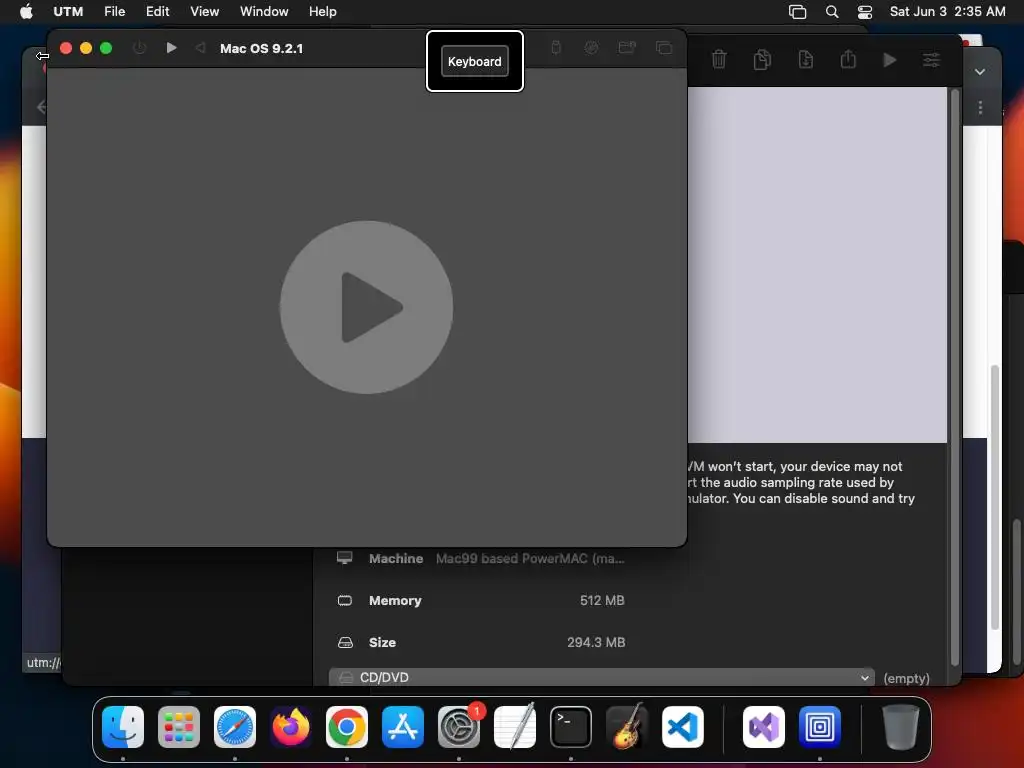Run the VM from UTM main toolbar

889,60
